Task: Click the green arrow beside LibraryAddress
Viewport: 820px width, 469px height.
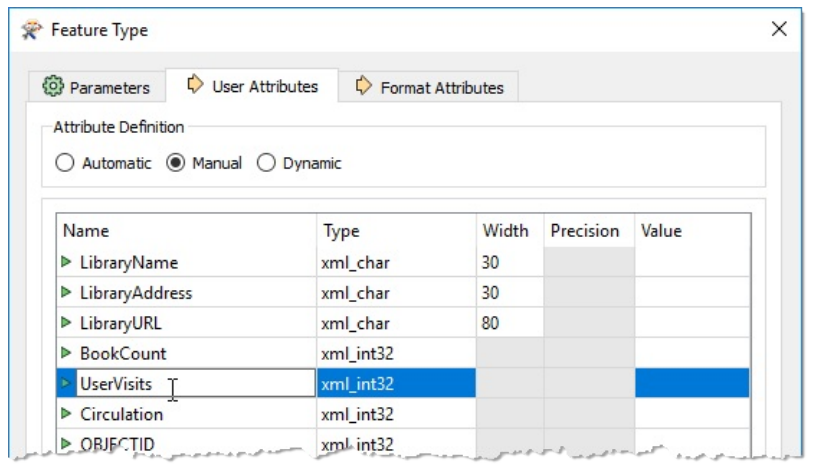Action: 67,293
